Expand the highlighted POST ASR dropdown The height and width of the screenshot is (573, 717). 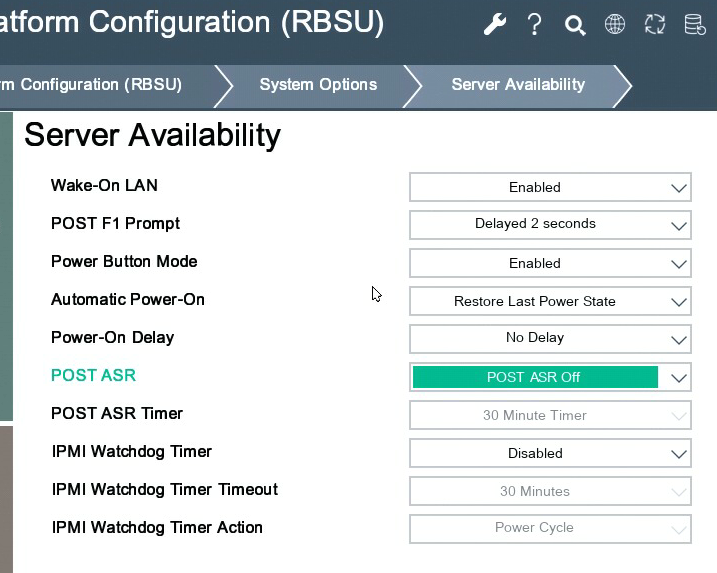click(x=550, y=377)
